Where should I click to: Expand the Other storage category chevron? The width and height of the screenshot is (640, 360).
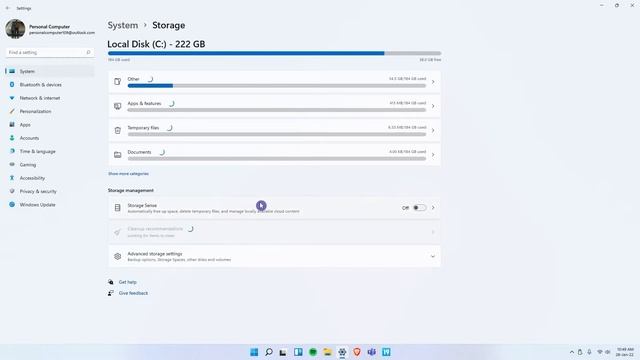pyautogui.click(x=433, y=82)
